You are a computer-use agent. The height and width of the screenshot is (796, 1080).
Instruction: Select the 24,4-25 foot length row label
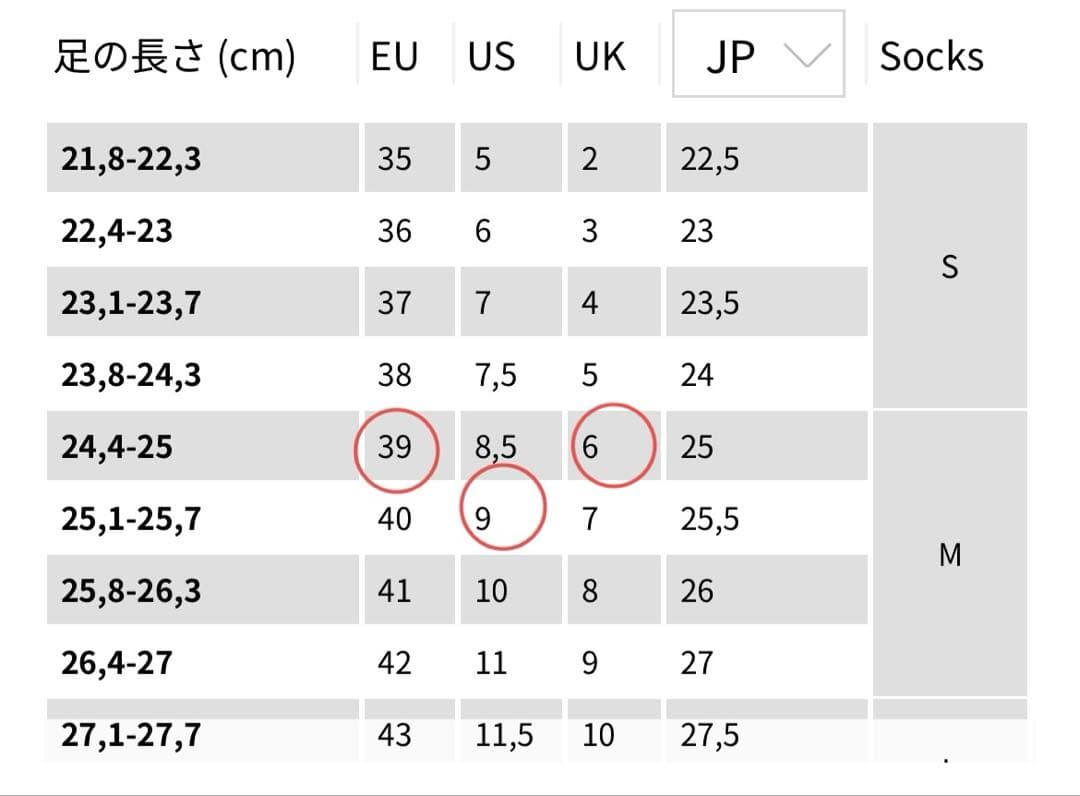pyautogui.click(x=117, y=446)
